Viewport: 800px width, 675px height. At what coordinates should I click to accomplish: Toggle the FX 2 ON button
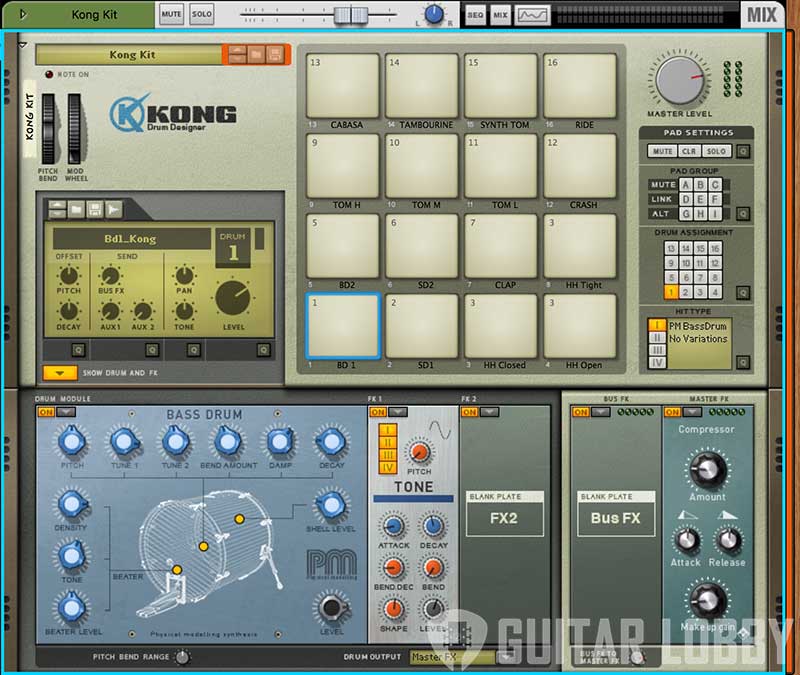point(469,412)
